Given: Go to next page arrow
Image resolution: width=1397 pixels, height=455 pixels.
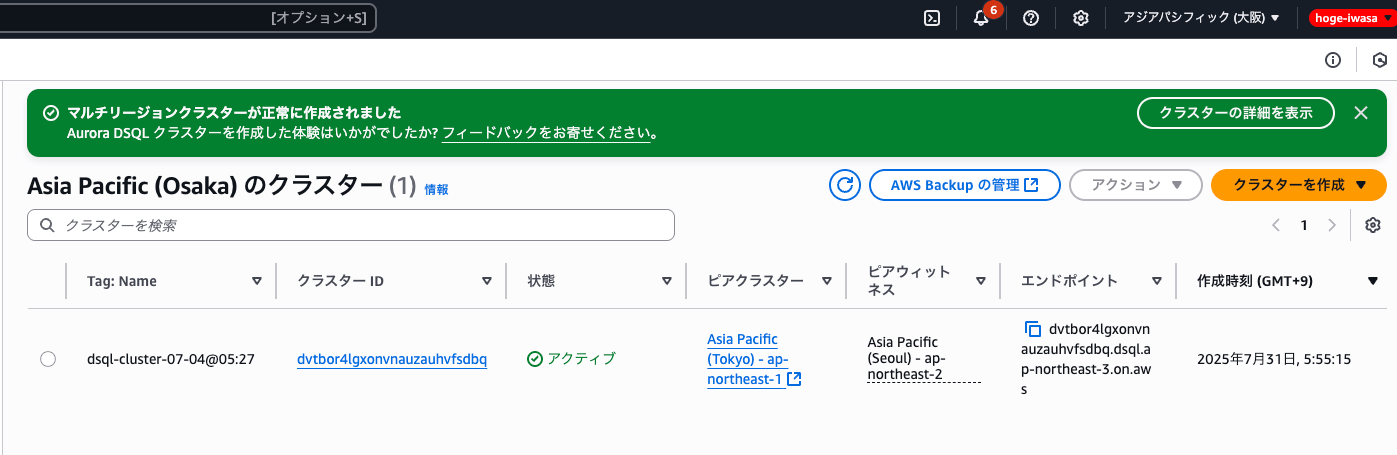Looking at the screenshot, I should 1331,225.
